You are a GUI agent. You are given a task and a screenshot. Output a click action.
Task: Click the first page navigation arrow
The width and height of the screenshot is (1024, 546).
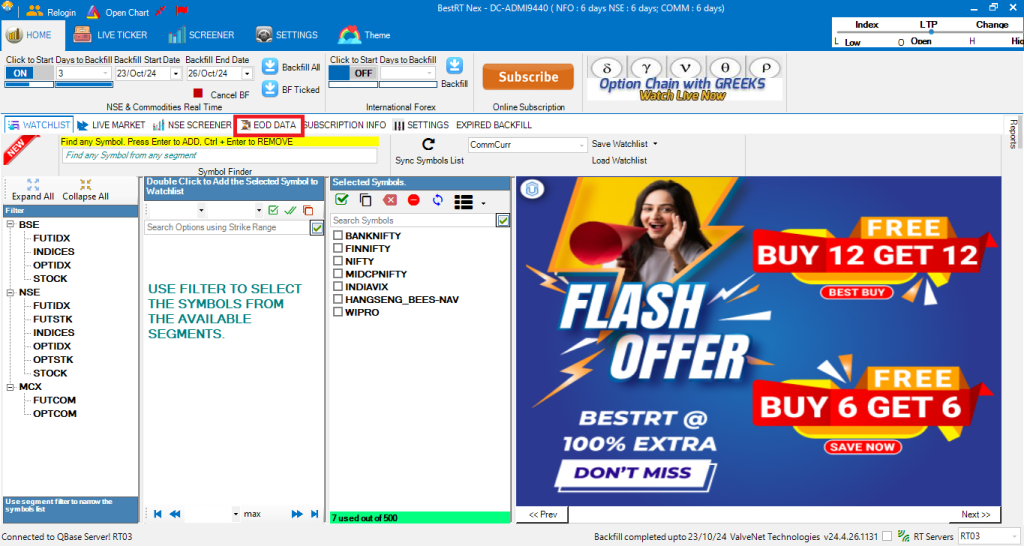157,514
